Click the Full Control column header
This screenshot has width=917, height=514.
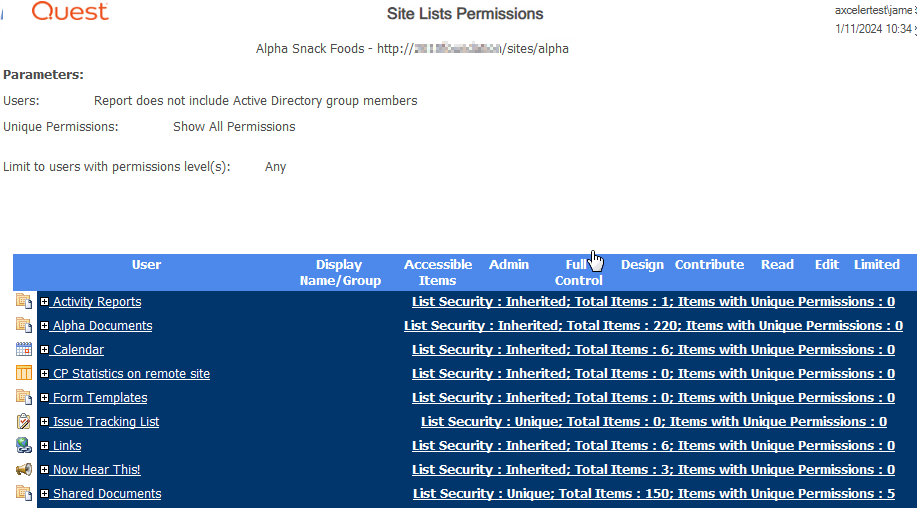(578, 272)
